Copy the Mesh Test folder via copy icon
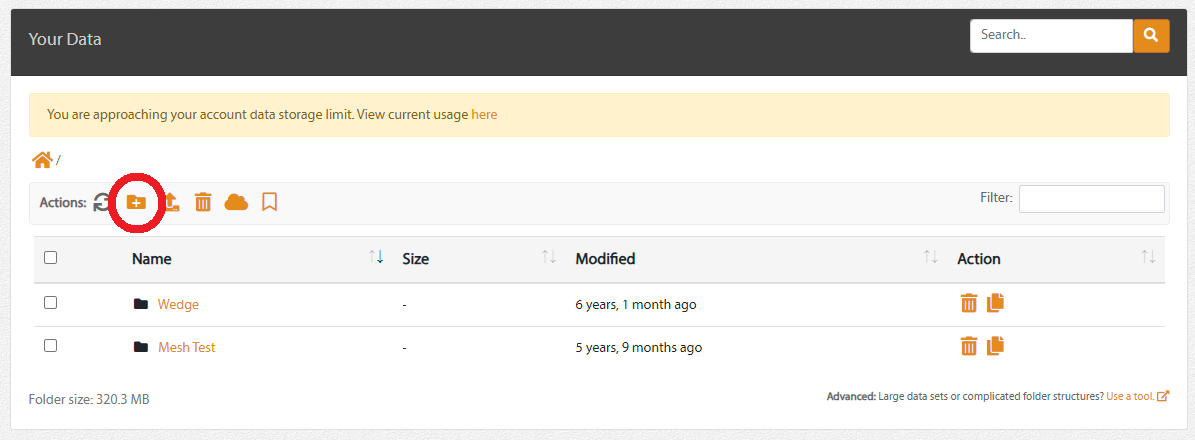 pos(995,345)
